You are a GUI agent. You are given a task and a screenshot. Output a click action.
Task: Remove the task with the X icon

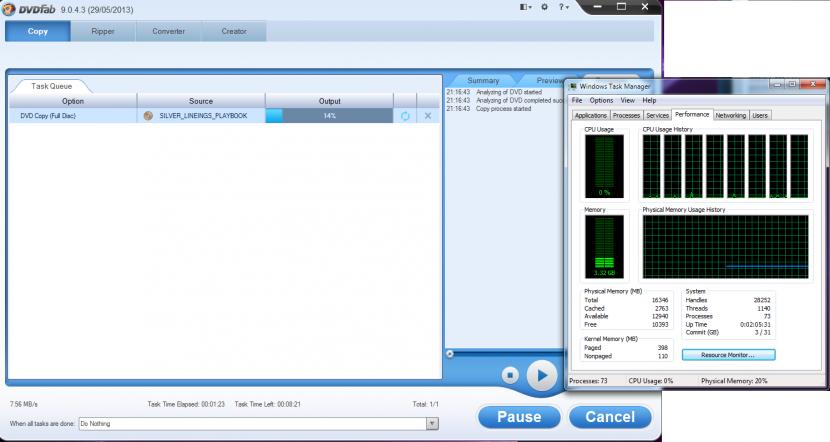pos(428,116)
